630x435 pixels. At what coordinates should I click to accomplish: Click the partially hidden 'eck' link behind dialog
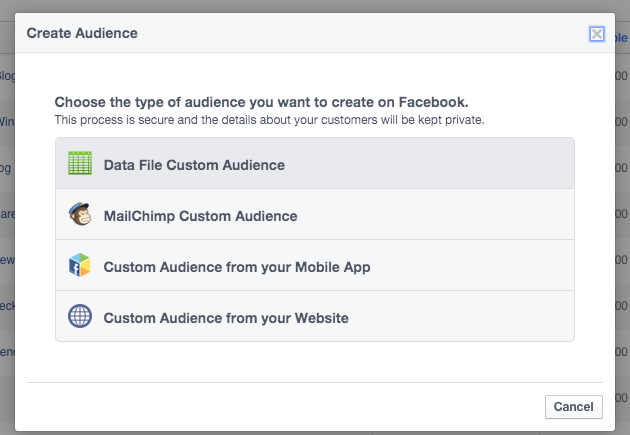point(7,305)
